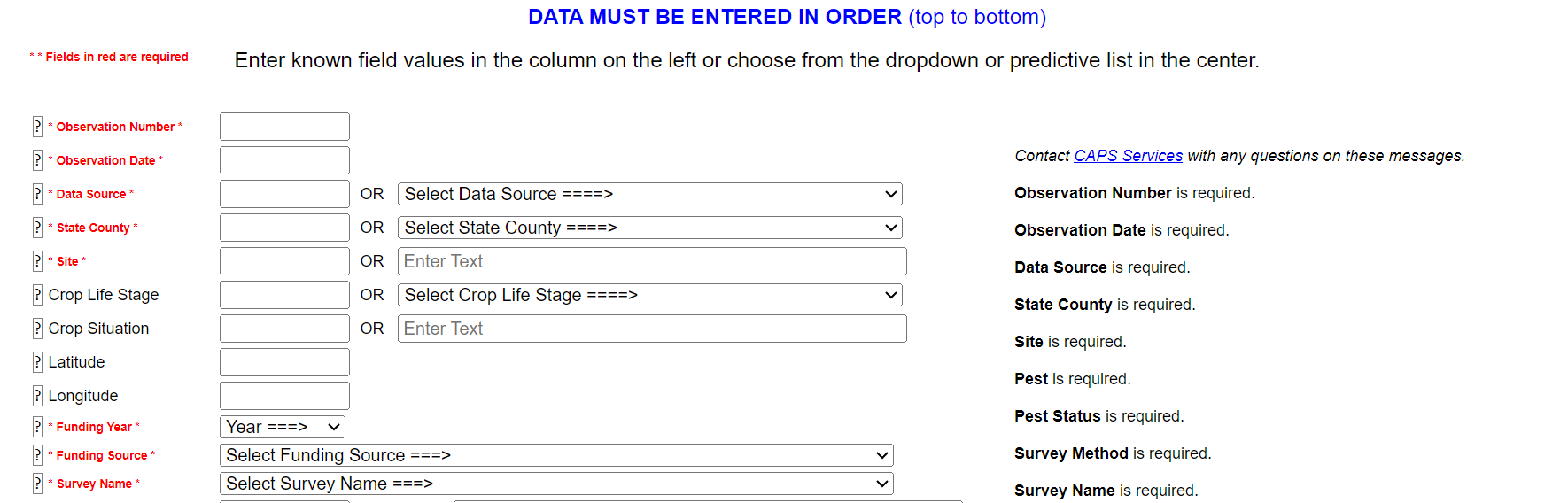Expand the Select Data Source dropdown
The image size is (1568, 503).
point(649,194)
